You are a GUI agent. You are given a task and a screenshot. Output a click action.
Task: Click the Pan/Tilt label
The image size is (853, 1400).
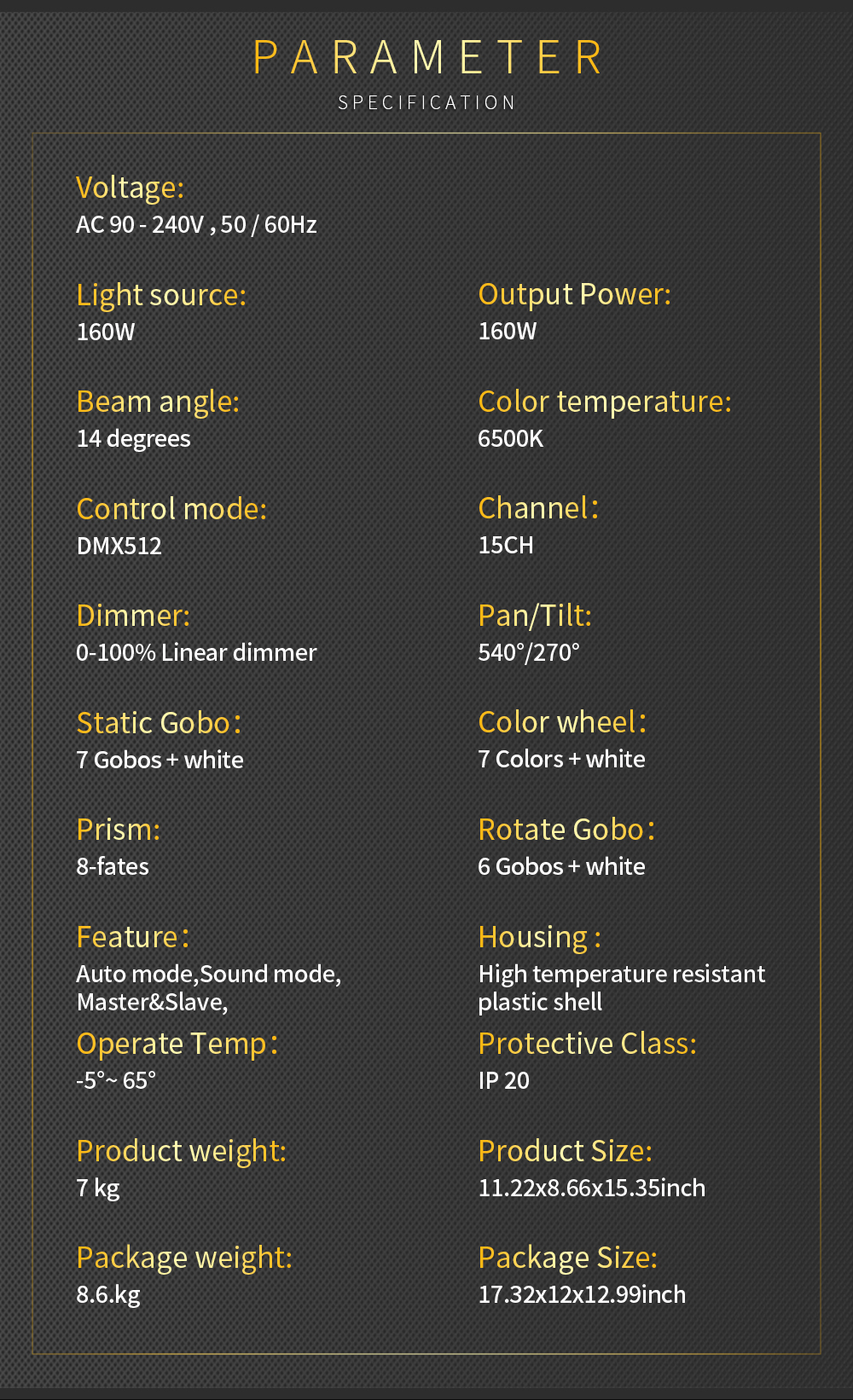coord(535,616)
